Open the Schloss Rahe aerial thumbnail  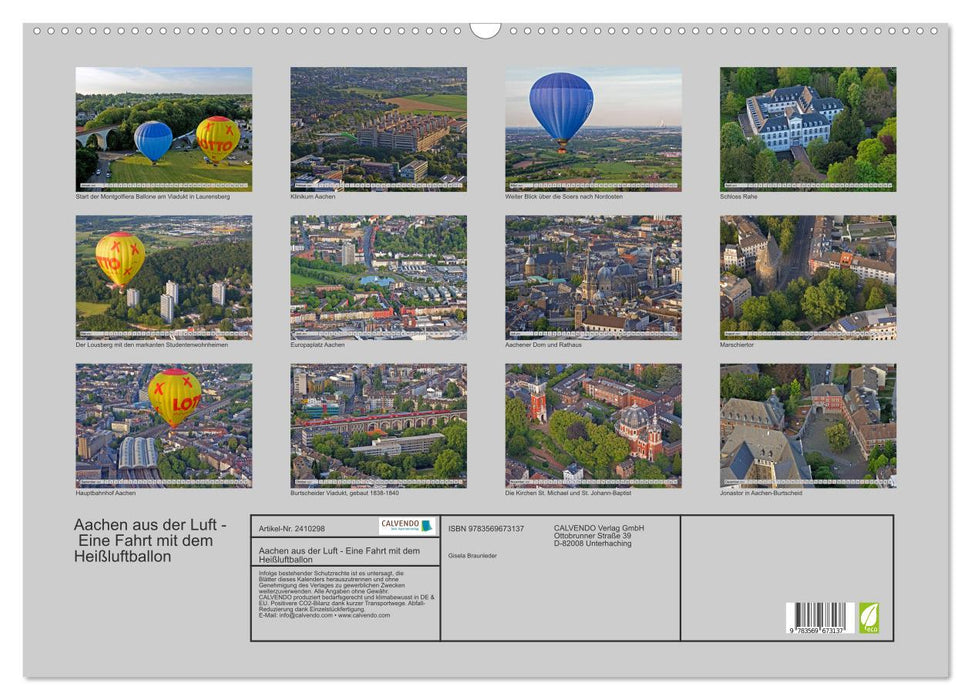point(808,129)
